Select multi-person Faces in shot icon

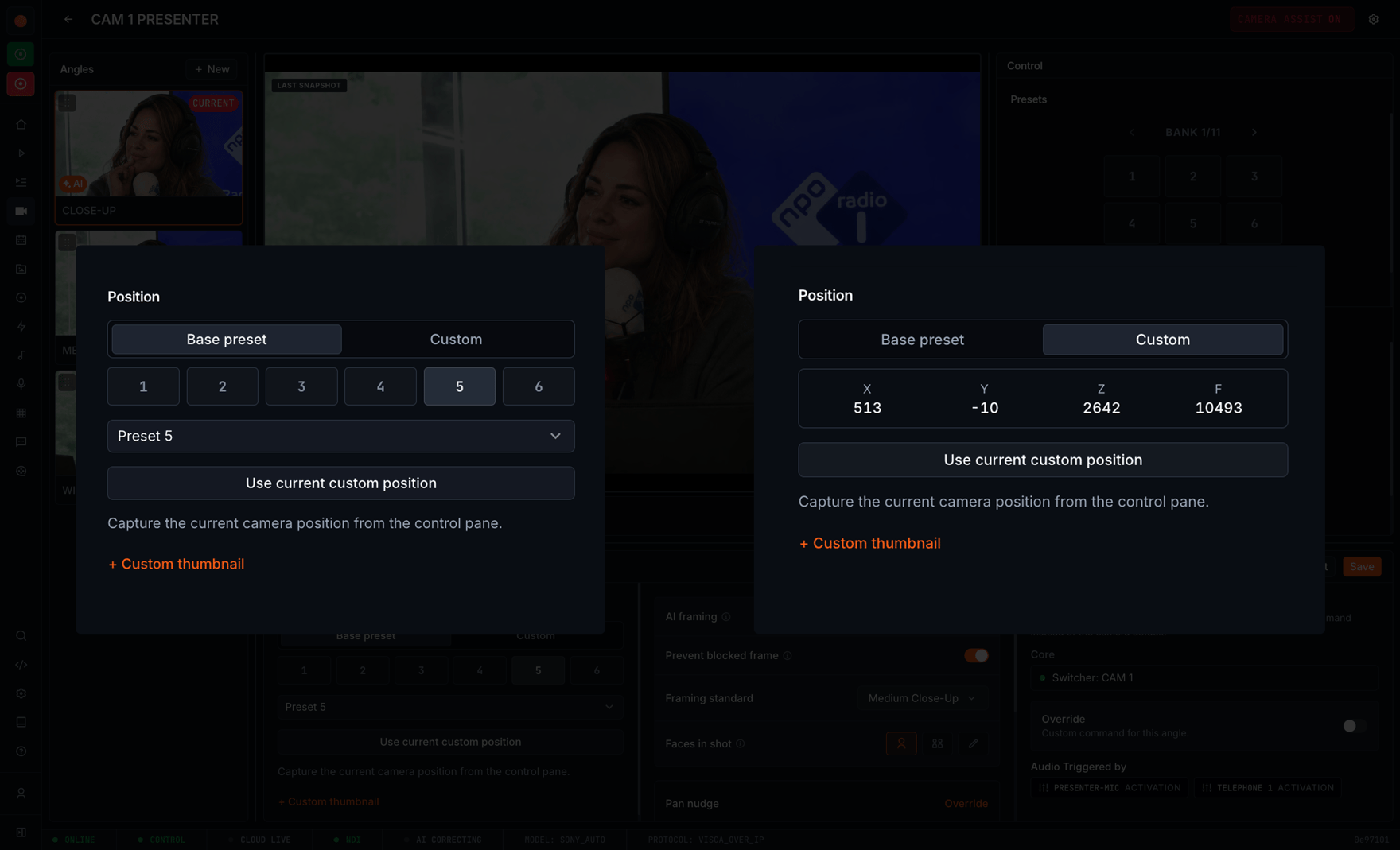937,743
